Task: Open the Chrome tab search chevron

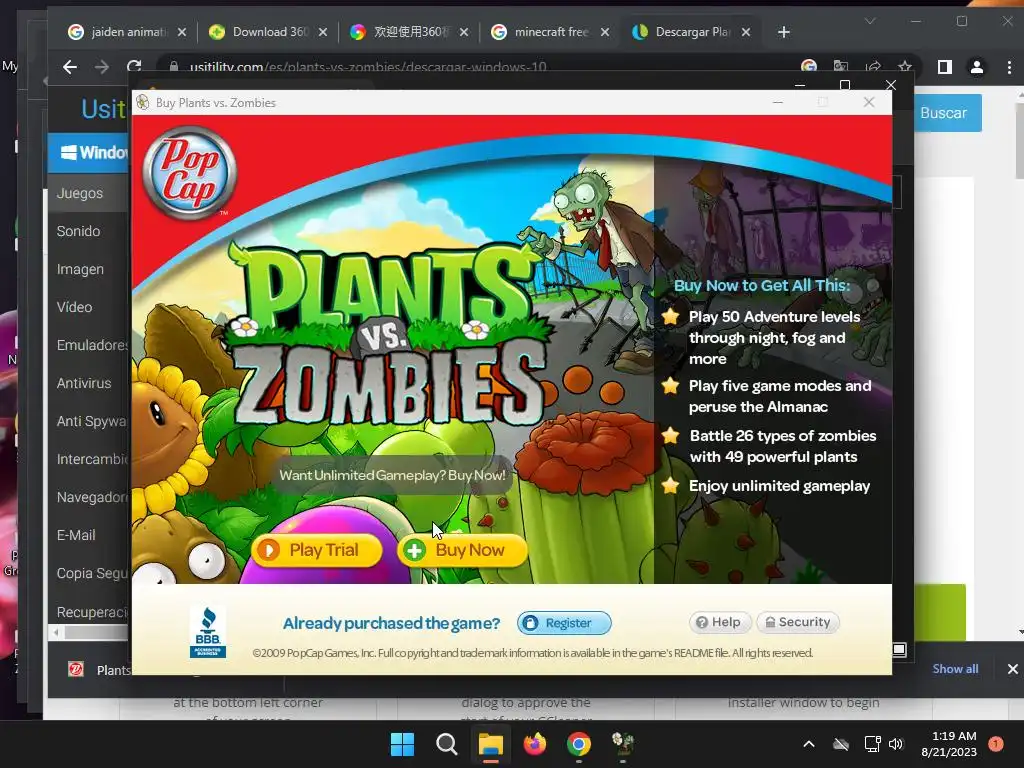Action: click(870, 21)
